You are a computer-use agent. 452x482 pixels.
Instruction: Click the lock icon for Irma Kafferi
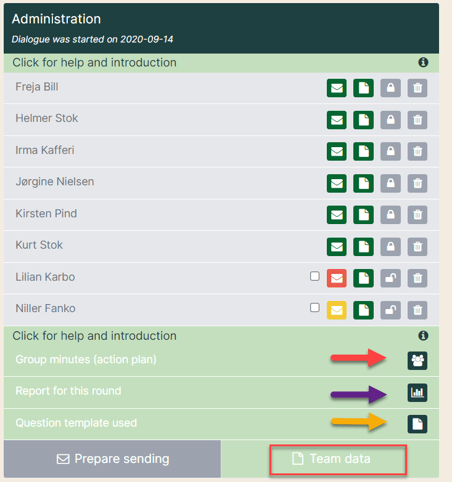(390, 151)
